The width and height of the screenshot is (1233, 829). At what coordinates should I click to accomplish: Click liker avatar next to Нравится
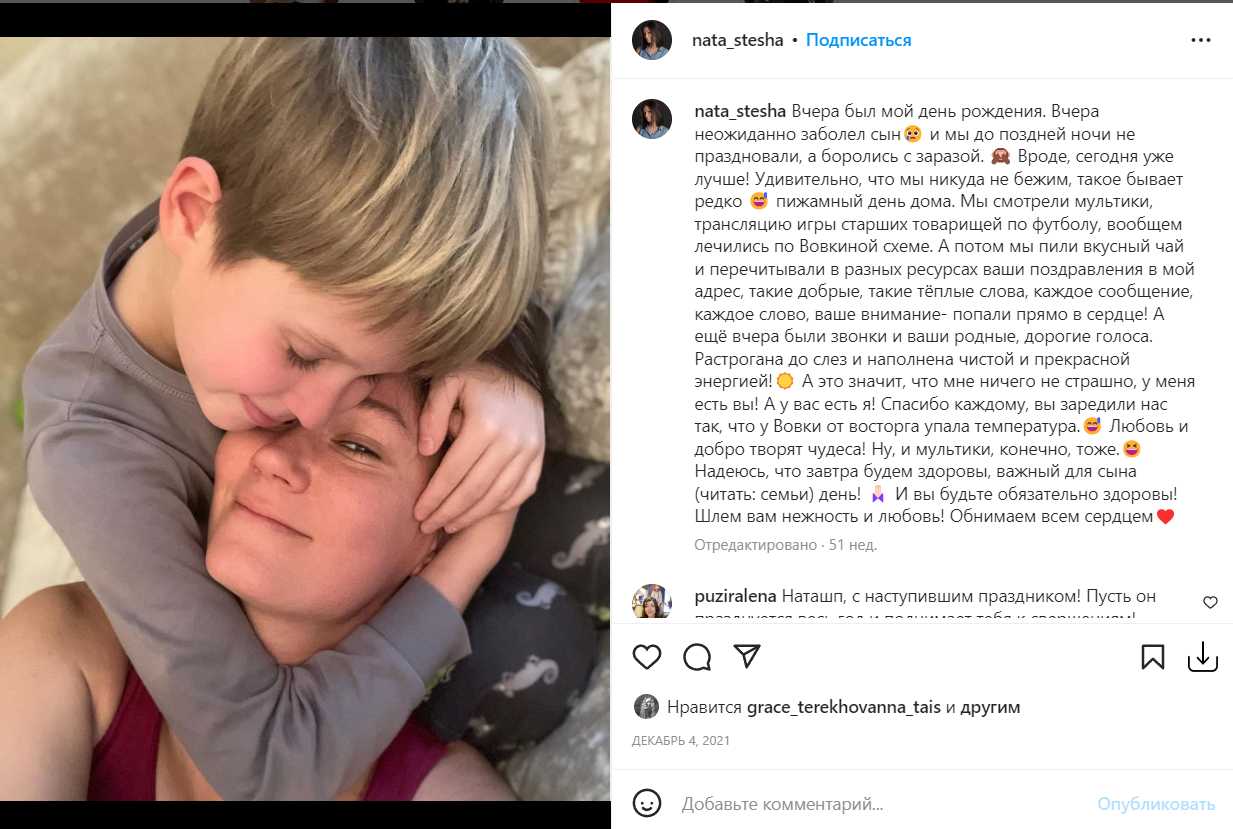(x=646, y=707)
